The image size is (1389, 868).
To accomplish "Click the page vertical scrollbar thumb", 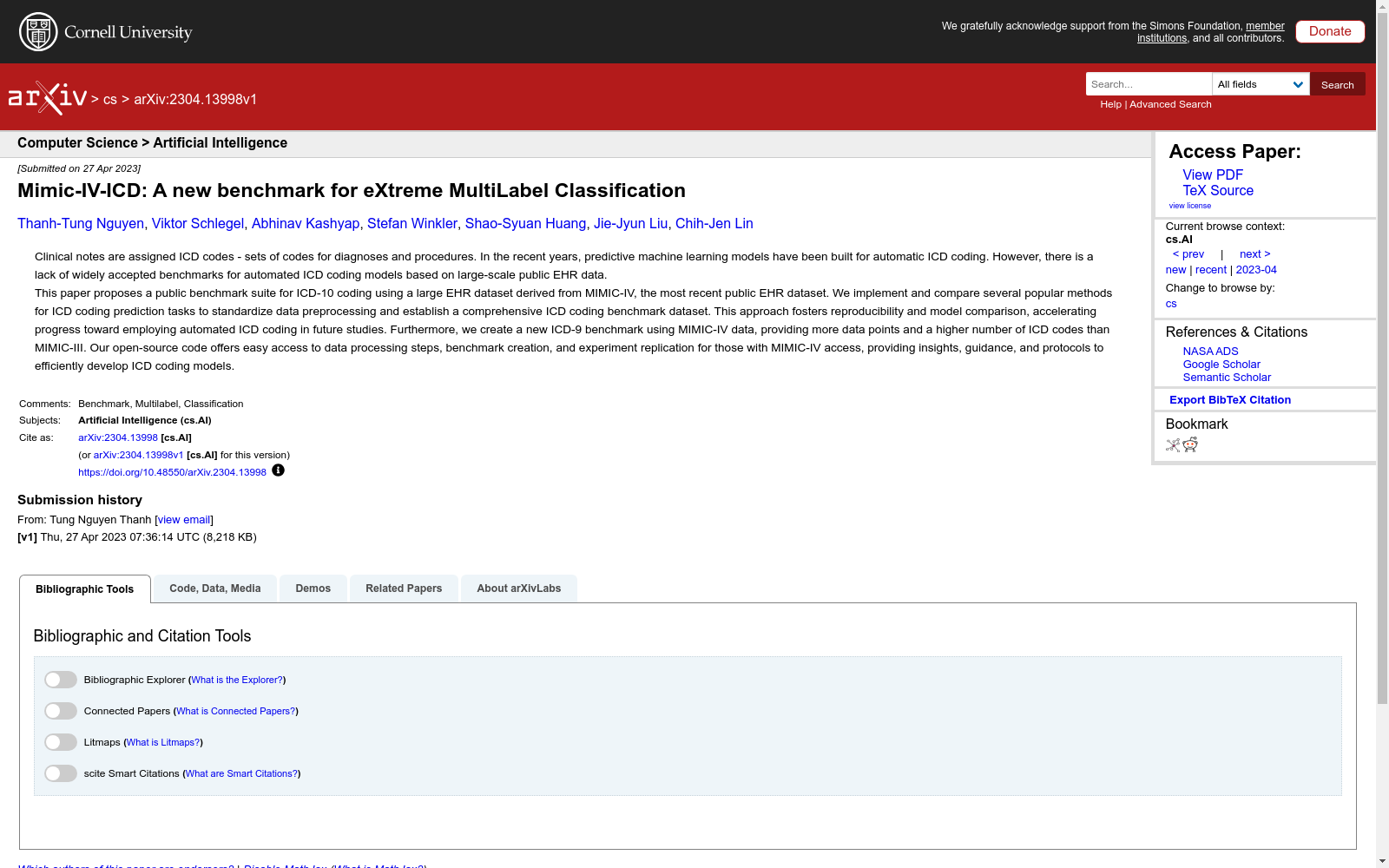I will [x=1382, y=358].
